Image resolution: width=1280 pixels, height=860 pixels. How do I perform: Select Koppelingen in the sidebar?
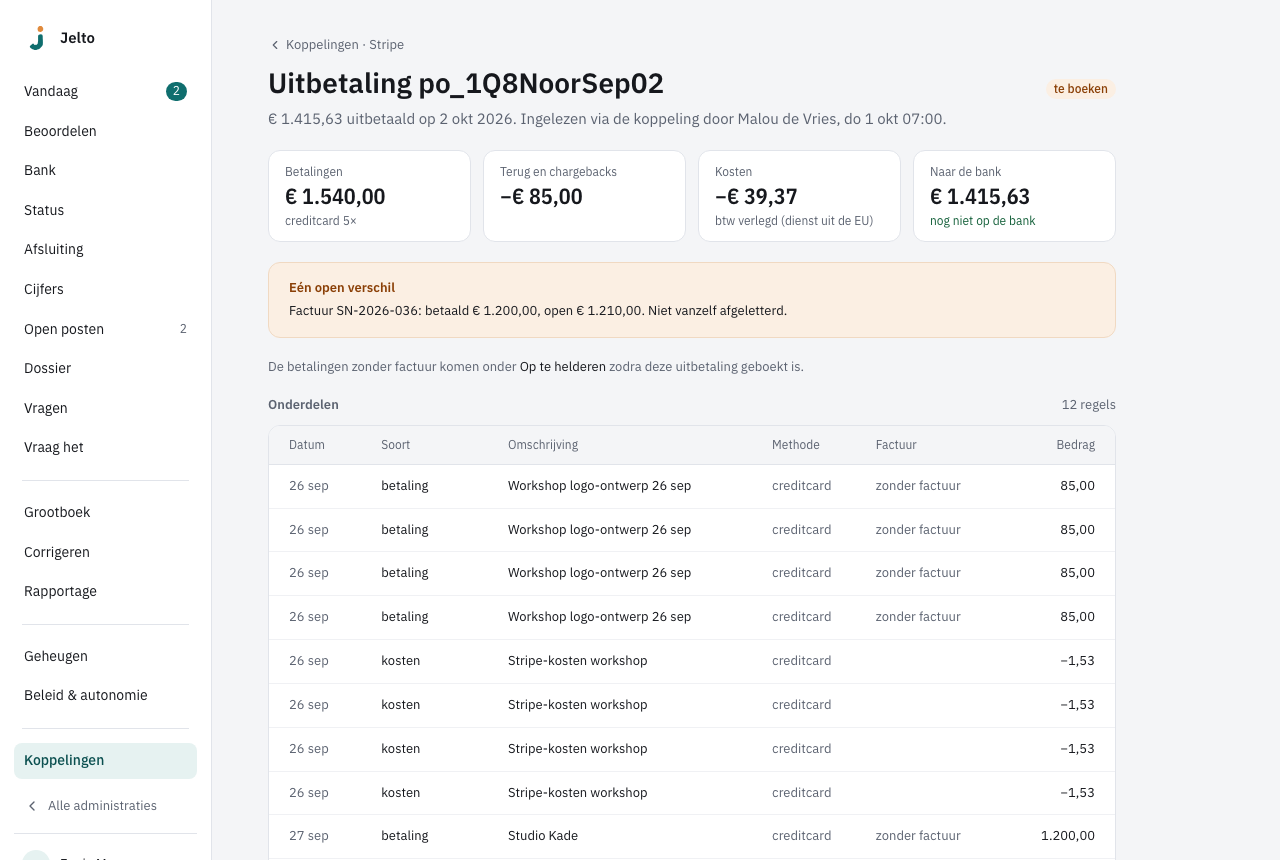tap(105, 760)
